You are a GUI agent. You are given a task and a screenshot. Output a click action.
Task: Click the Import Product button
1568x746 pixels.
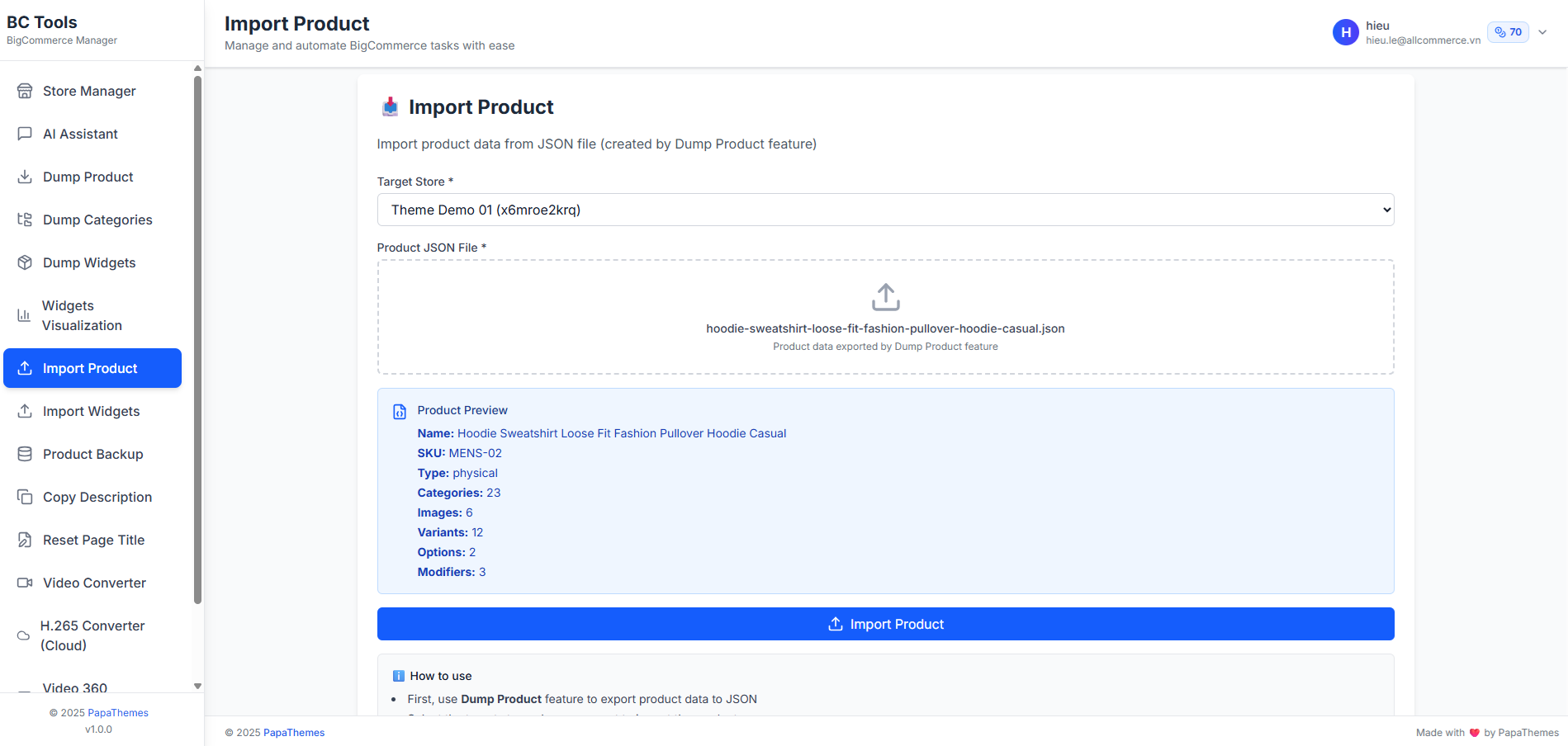(x=885, y=624)
